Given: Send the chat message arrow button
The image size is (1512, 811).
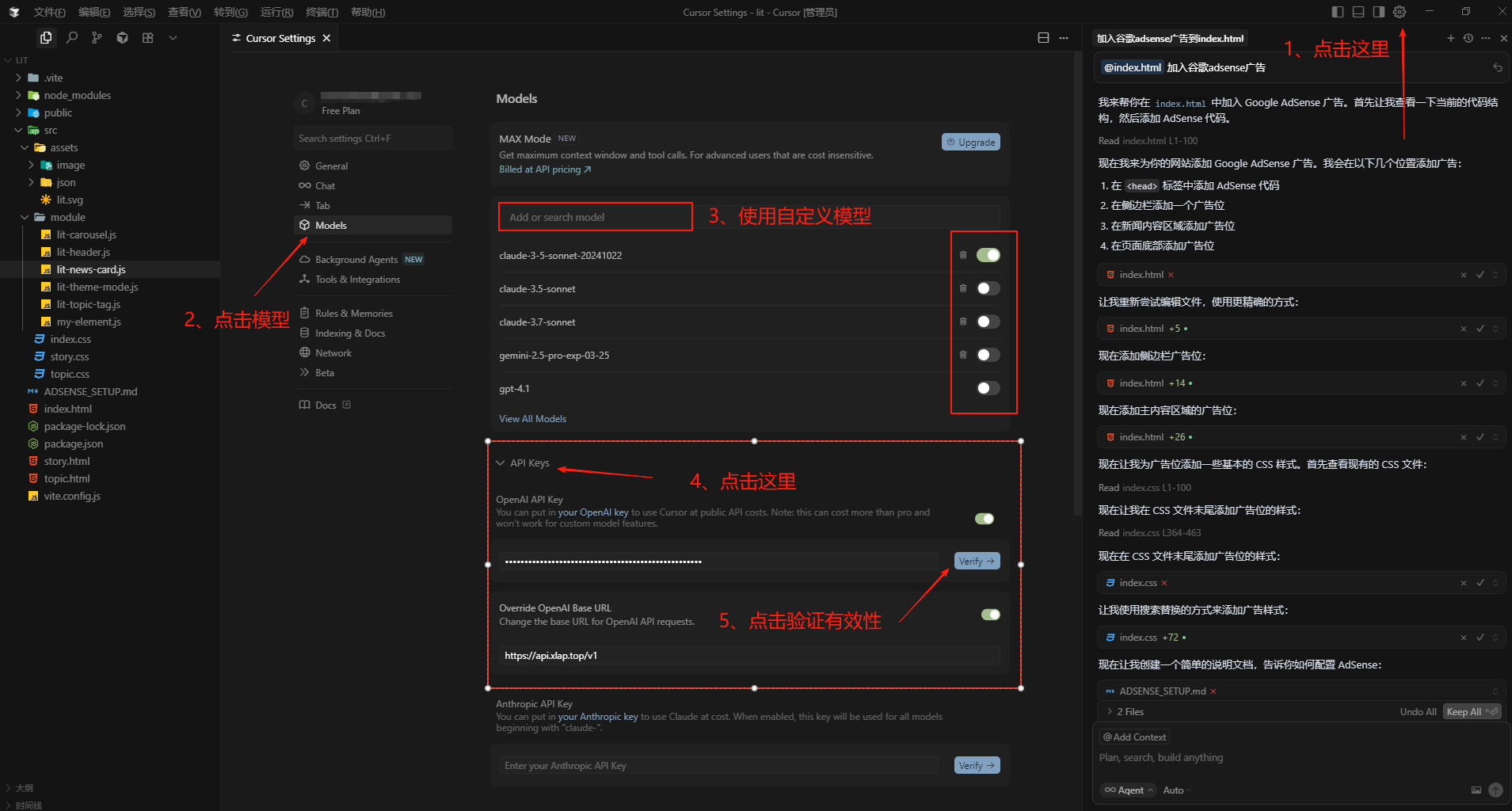Looking at the screenshot, I should click(1495, 790).
